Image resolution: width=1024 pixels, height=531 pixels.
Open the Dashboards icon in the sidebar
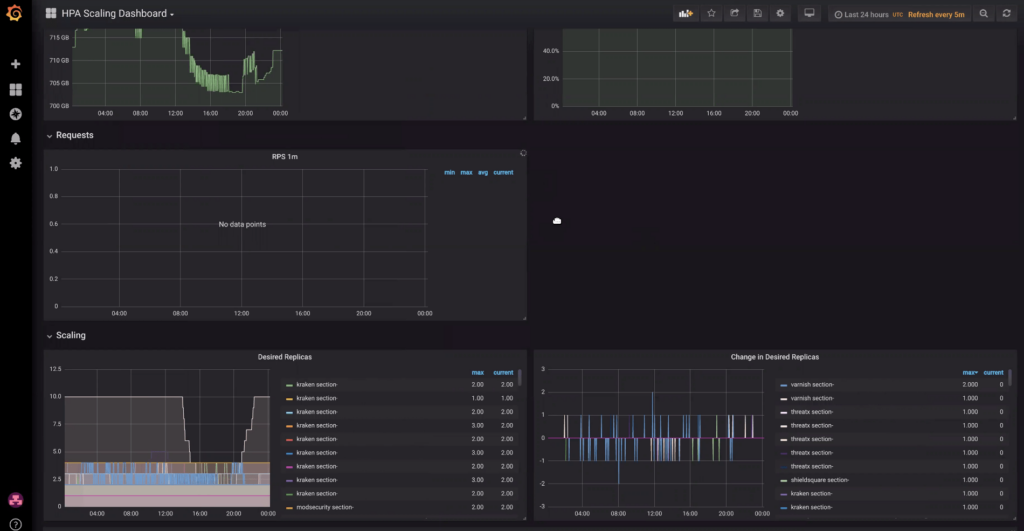16,89
